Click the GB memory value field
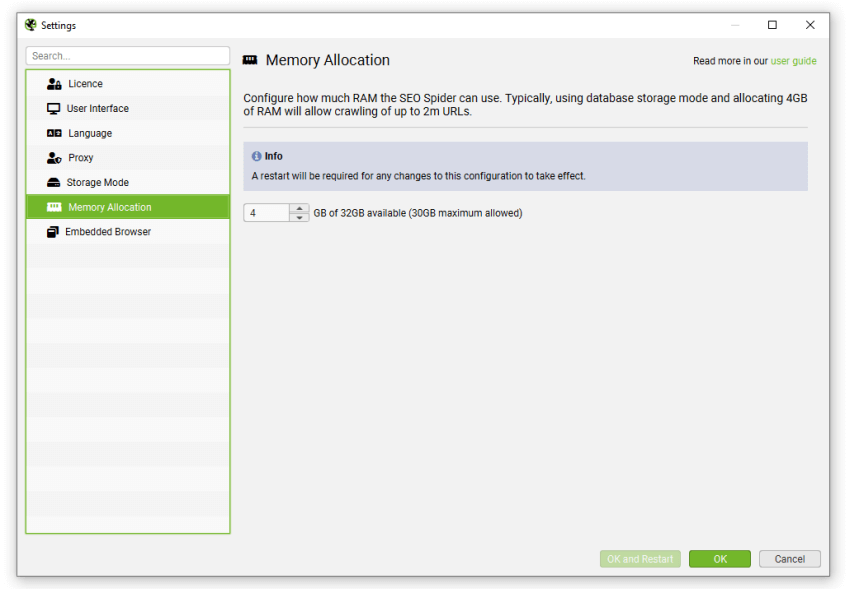This screenshot has height=589, width=850. click(267, 212)
